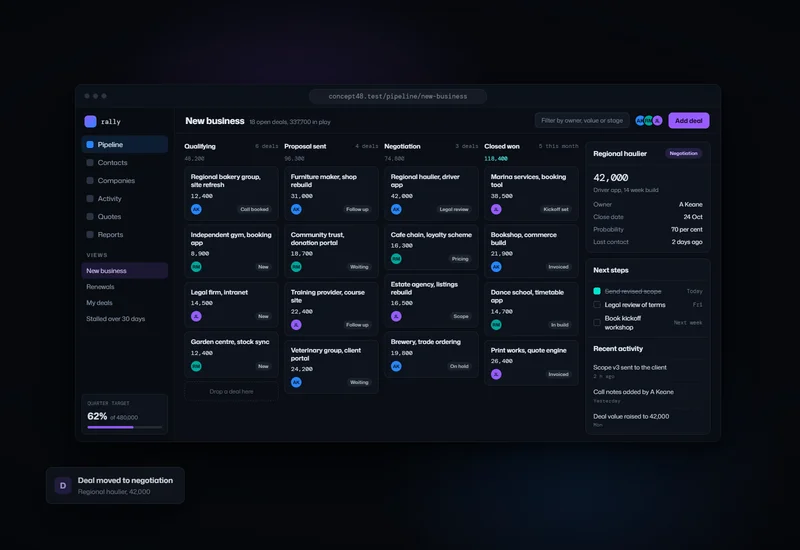Click the JL avatar on Legal firm intranet card
The height and width of the screenshot is (550, 800).
click(196, 316)
